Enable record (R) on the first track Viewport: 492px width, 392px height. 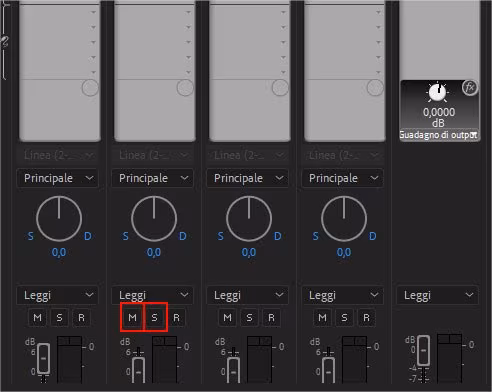pos(81,317)
